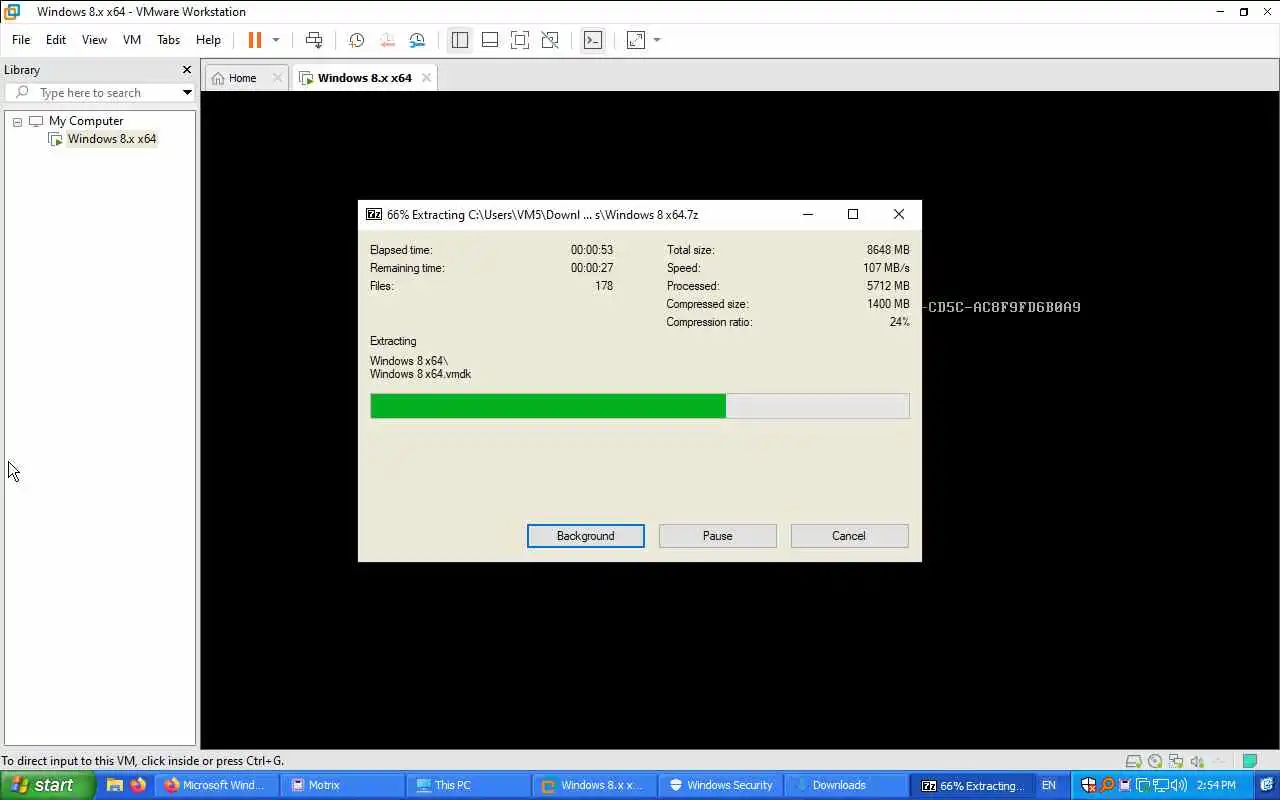This screenshot has height=800, width=1280.
Task: Click the 2:54 PM clock
Action: 1216,785
